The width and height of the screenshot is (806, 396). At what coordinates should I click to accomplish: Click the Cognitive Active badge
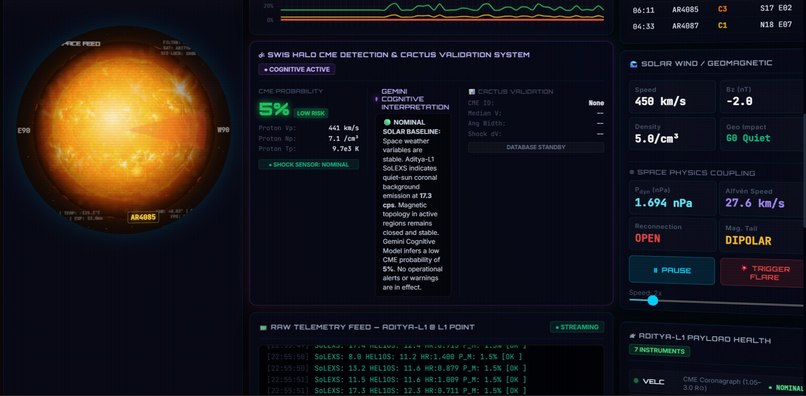point(297,69)
